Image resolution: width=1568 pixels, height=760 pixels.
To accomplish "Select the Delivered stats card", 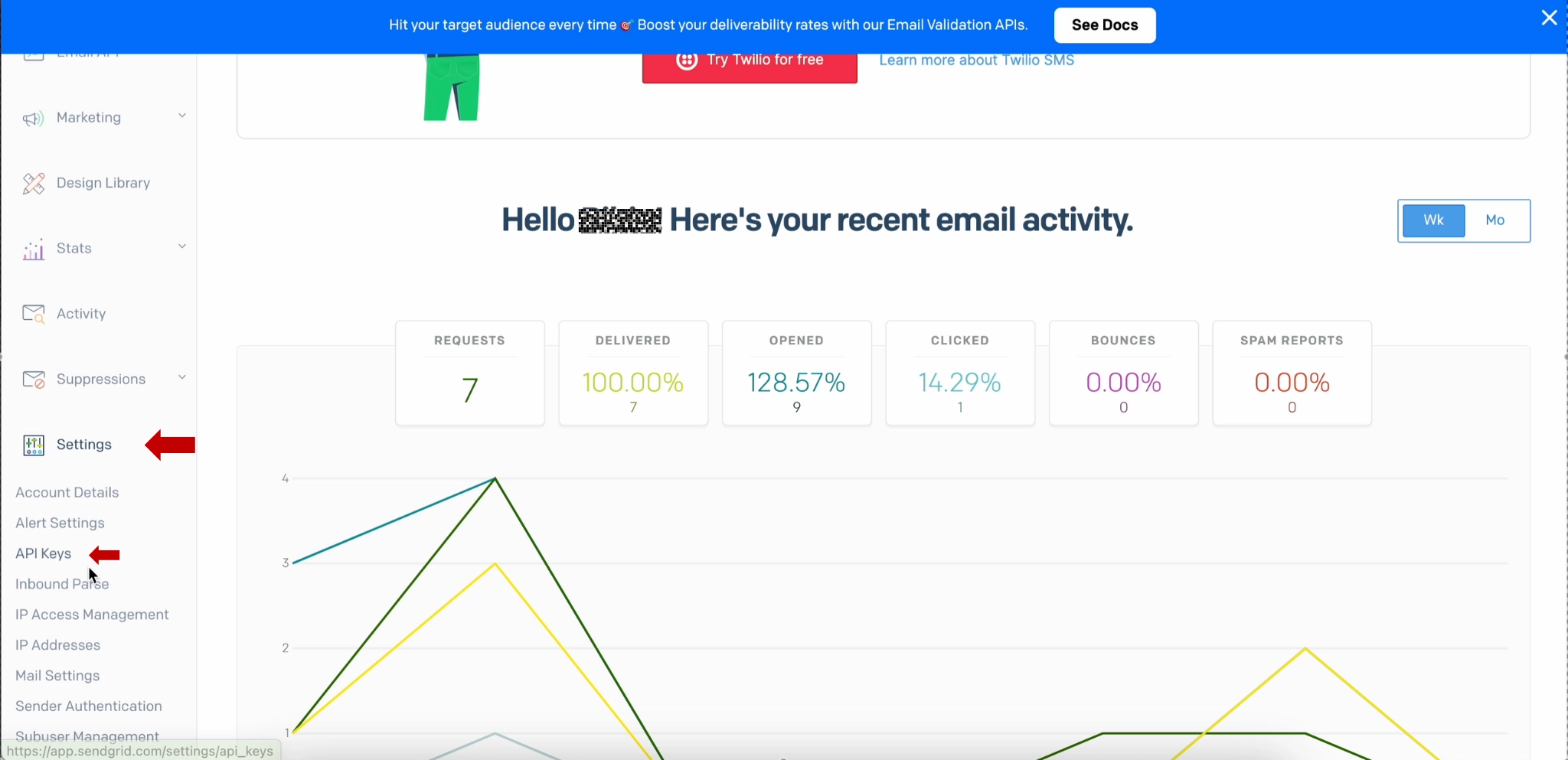I will [633, 373].
